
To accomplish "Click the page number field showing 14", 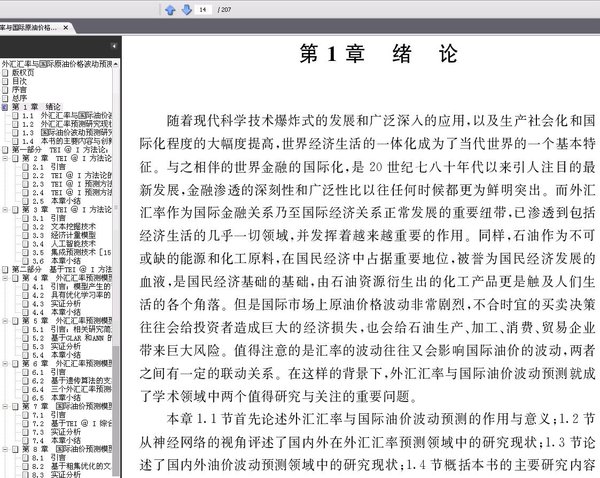I will (203, 10).
